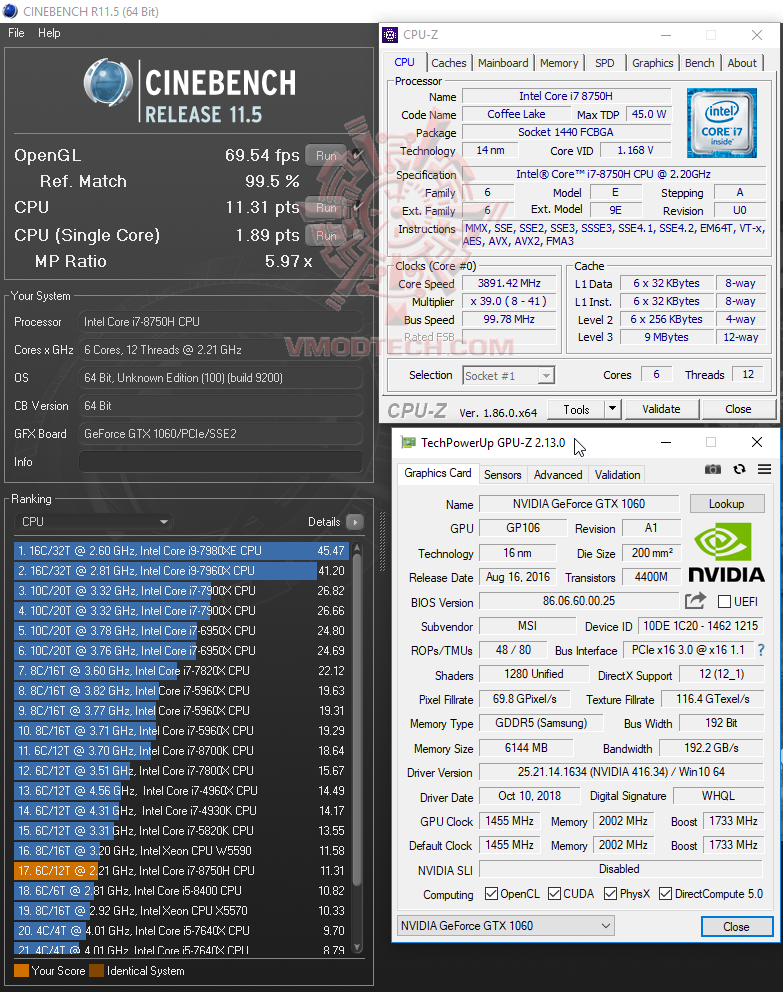The height and width of the screenshot is (992, 783).
Task: Click the panel splitter handle beside Ranking
Action: click(382, 541)
